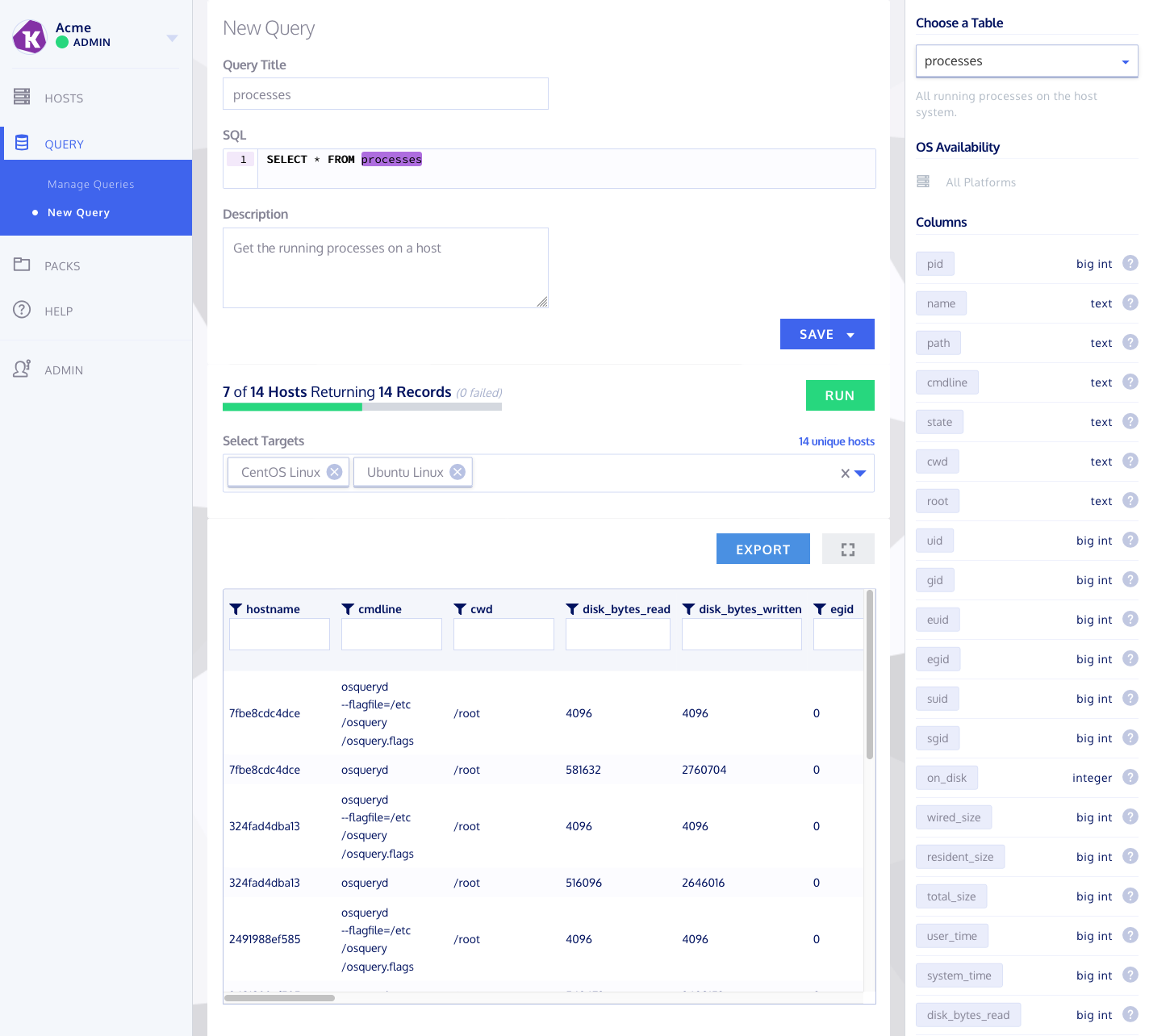Click the hostname column filter icon
Screen dimensions: 1149x1036
[236, 609]
